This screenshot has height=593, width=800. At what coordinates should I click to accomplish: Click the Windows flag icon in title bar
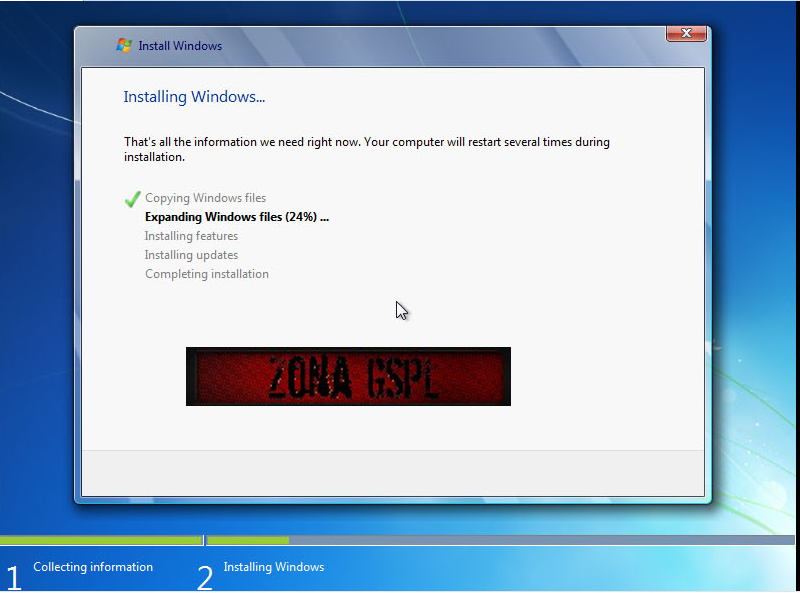[123, 45]
